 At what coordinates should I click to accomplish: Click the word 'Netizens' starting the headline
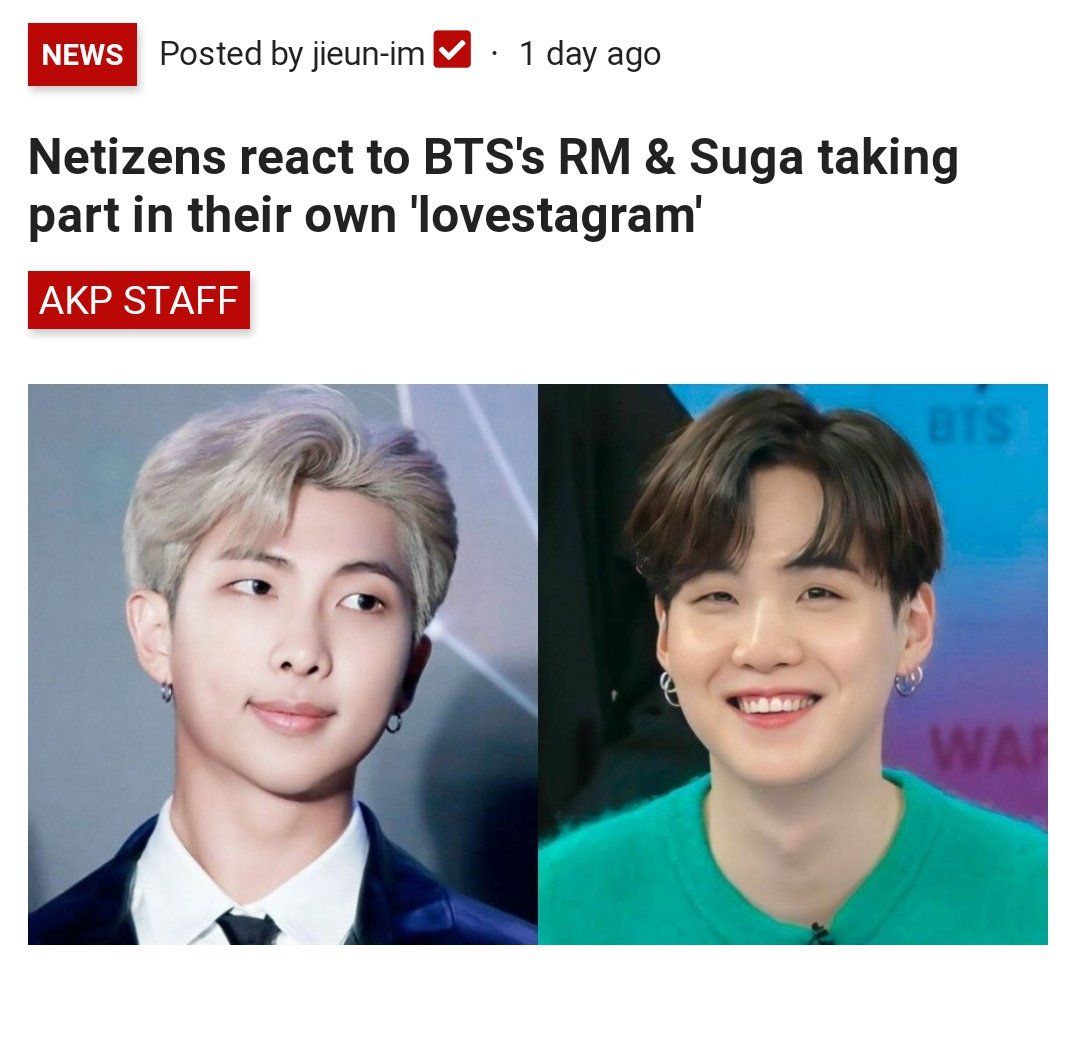[x=127, y=158]
